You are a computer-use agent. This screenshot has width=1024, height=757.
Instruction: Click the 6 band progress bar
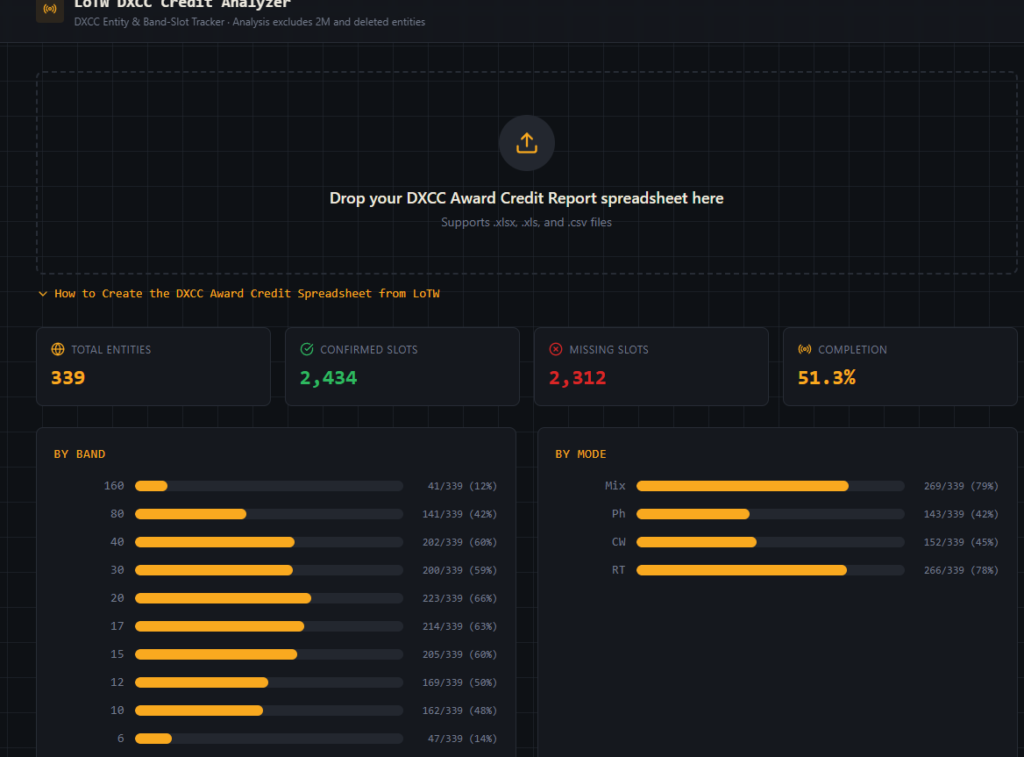tap(268, 738)
